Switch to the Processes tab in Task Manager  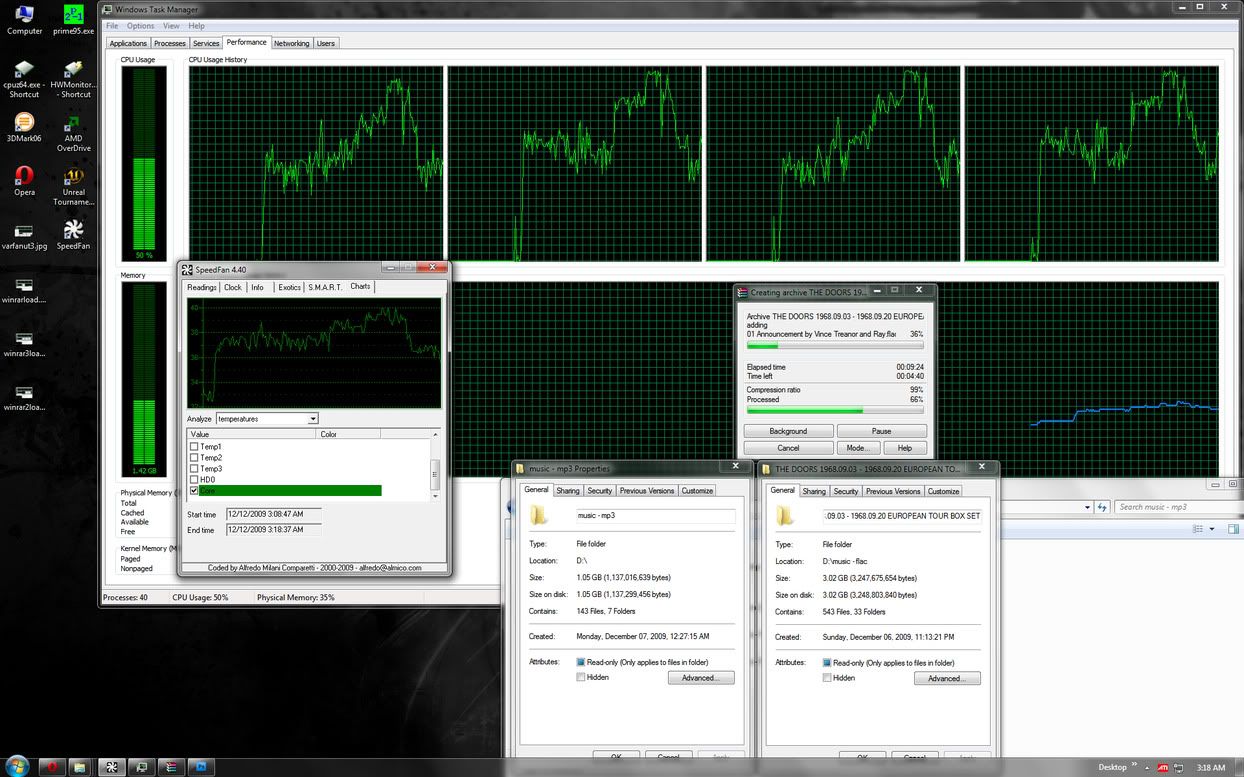(x=169, y=43)
